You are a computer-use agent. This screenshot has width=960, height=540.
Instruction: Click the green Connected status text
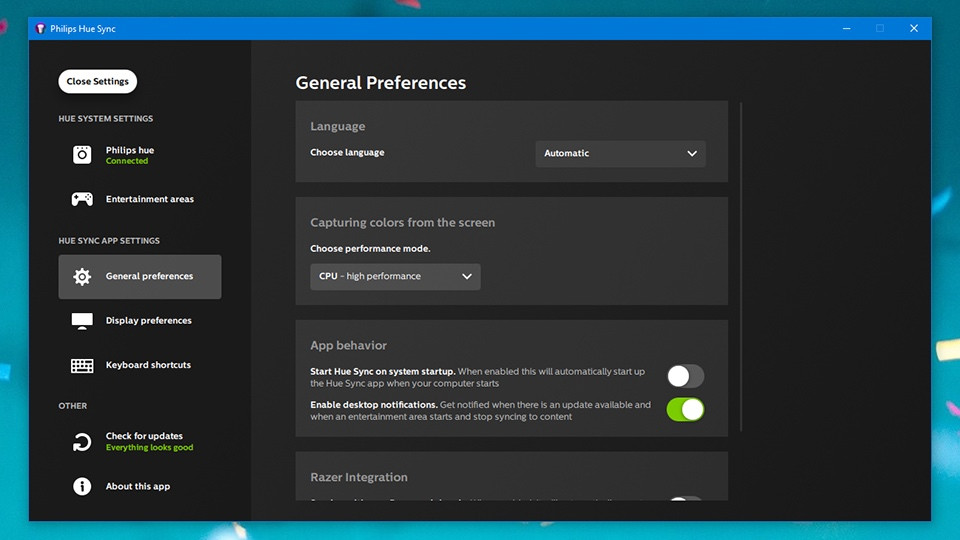pyautogui.click(x=127, y=161)
